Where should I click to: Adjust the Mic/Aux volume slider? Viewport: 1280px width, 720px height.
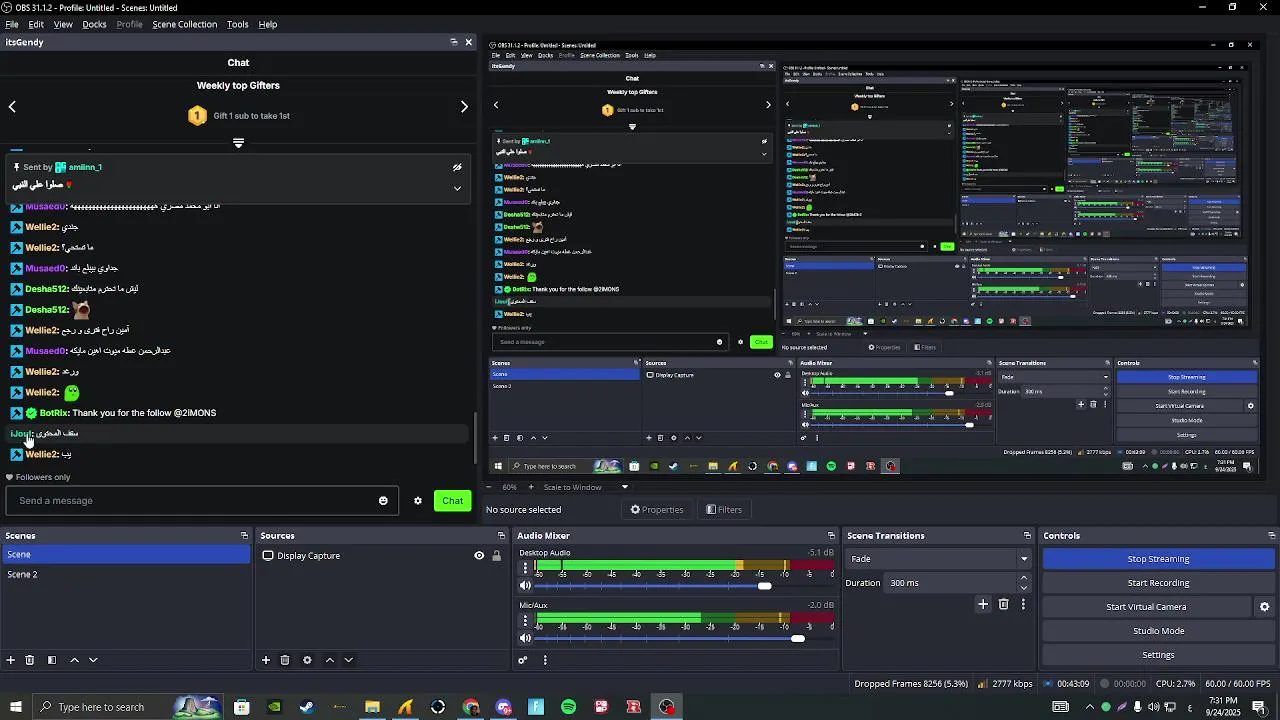pyautogui.click(x=797, y=638)
